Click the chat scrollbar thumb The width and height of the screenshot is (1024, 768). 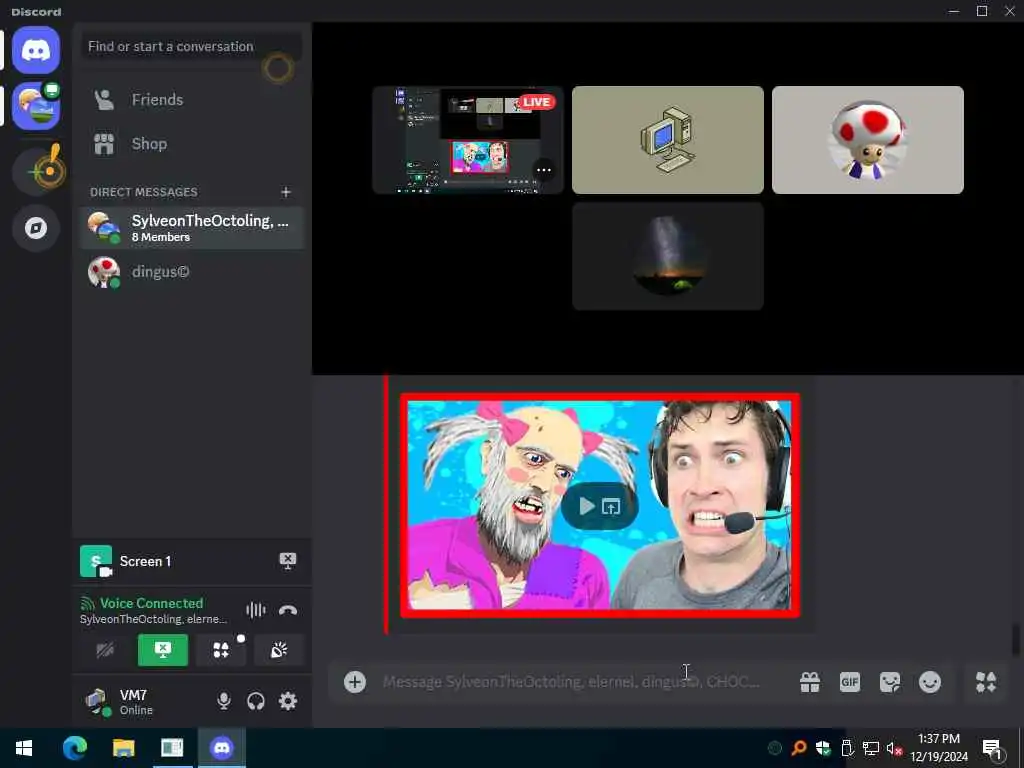click(x=1016, y=639)
